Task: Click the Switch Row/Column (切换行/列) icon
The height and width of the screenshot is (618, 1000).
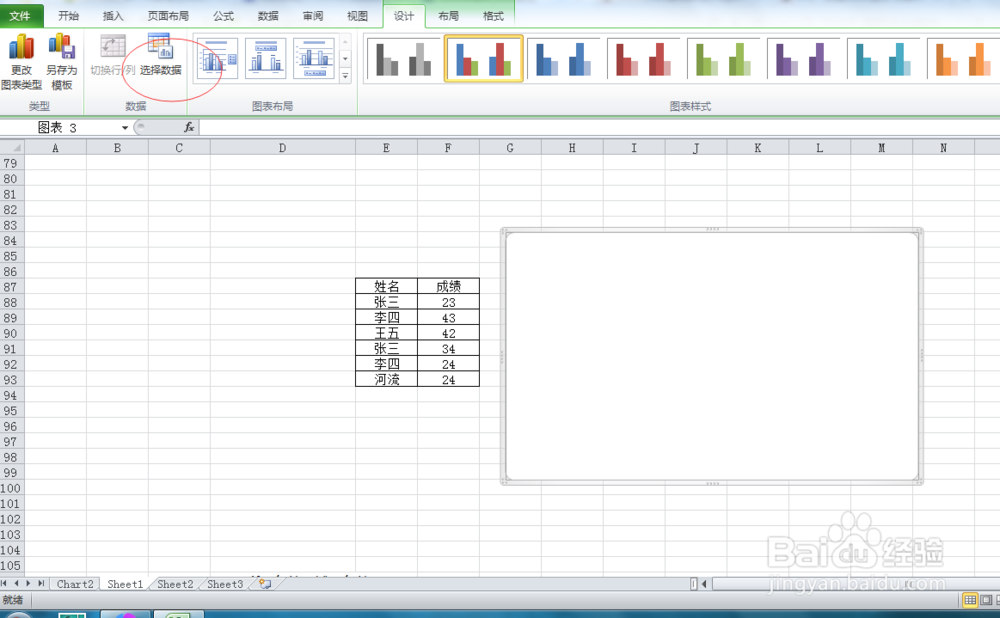Action: click(113, 47)
